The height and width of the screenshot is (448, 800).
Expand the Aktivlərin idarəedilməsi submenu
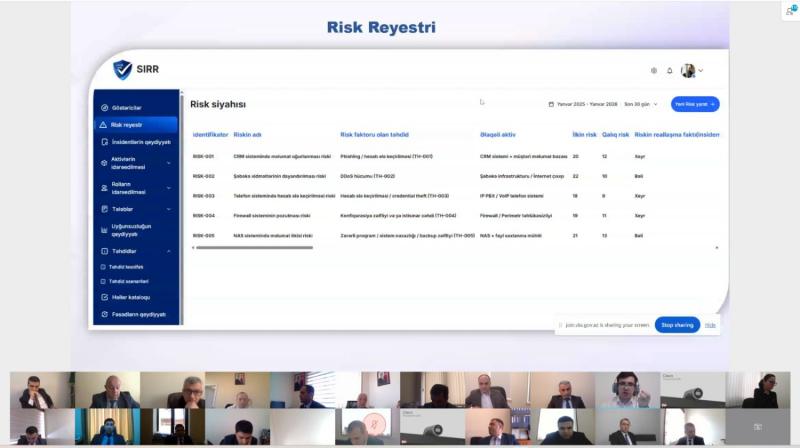pos(168,163)
